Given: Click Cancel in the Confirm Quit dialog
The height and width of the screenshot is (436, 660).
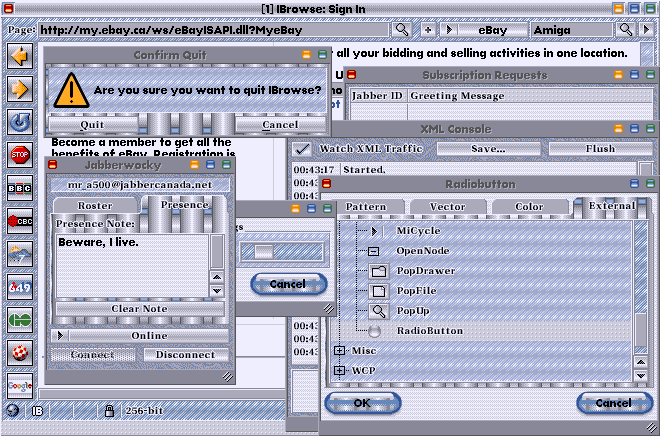Looking at the screenshot, I should tap(280, 125).
